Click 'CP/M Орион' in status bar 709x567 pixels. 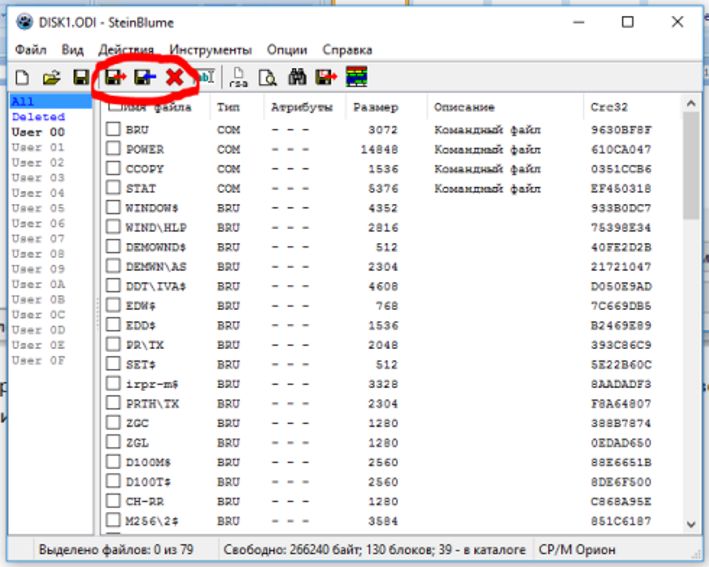[577, 550]
